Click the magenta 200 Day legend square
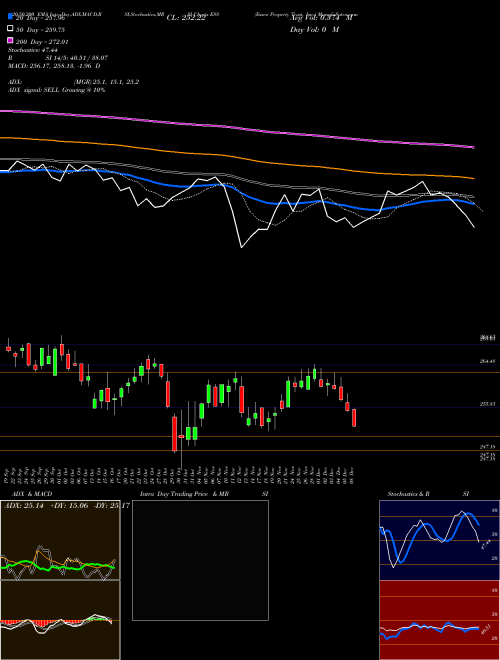Screen dimensions: 500x660 tap(10, 40)
